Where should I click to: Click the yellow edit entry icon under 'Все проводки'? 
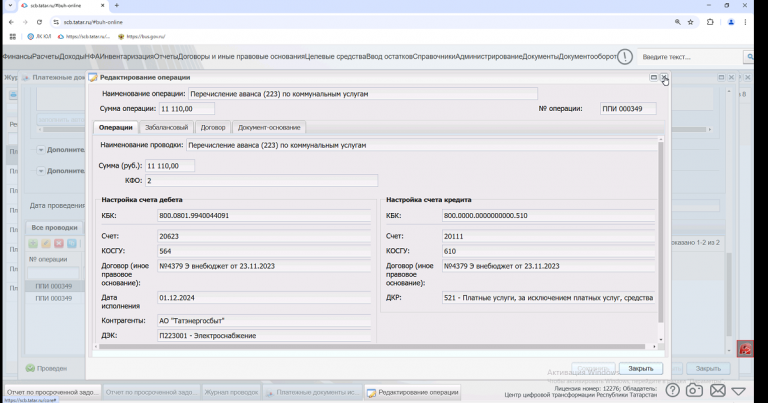46,243
